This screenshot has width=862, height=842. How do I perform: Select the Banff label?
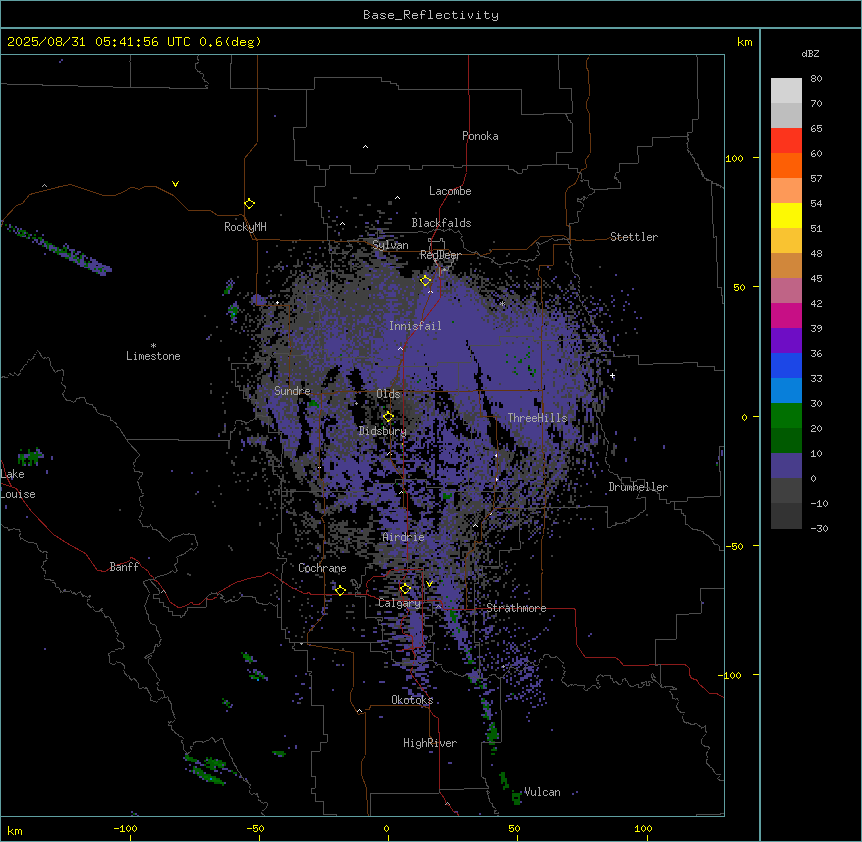point(124,567)
